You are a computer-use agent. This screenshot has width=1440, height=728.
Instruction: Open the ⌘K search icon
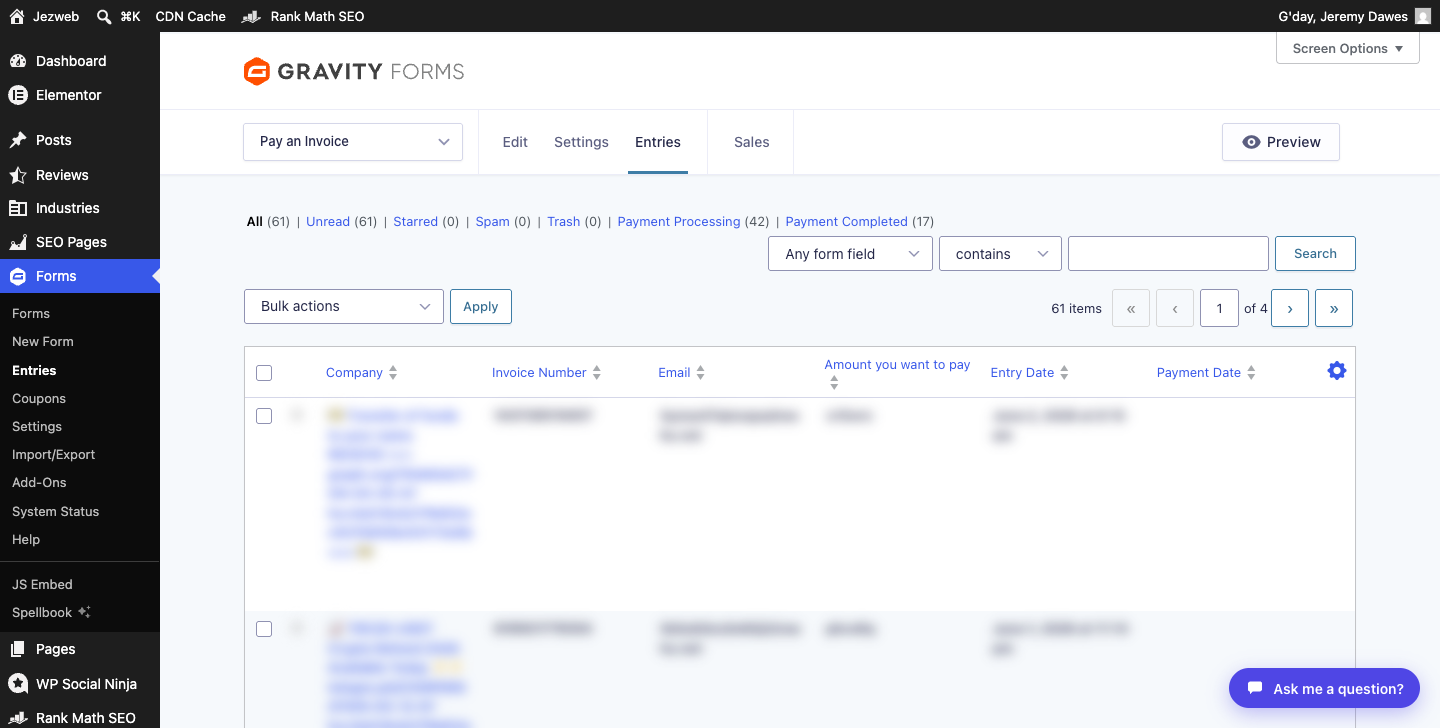pos(104,16)
